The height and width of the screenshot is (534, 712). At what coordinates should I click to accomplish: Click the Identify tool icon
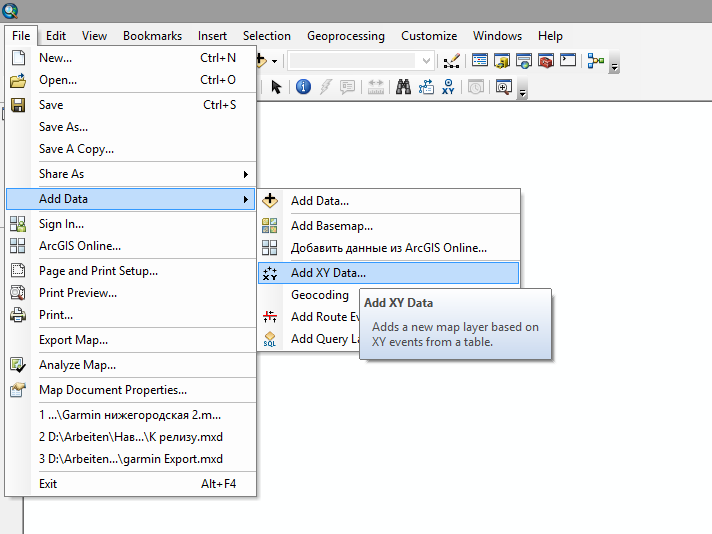[302, 87]
